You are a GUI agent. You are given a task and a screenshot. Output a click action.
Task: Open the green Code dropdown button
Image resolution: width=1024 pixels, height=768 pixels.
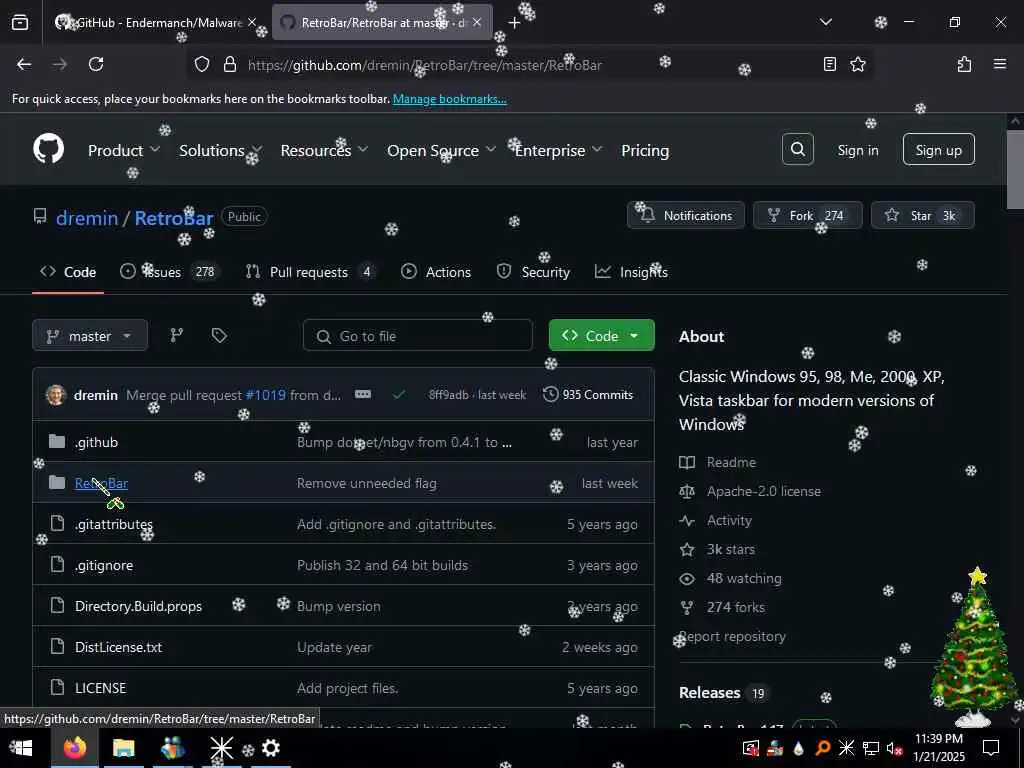[601, 336]
